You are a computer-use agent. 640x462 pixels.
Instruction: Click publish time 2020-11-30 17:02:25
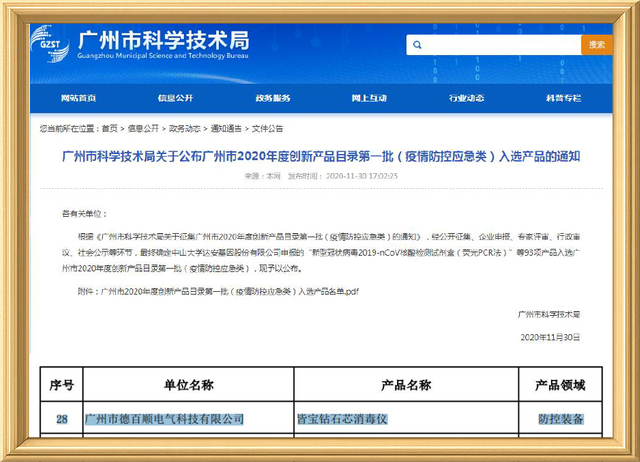[x=362, y=176]
